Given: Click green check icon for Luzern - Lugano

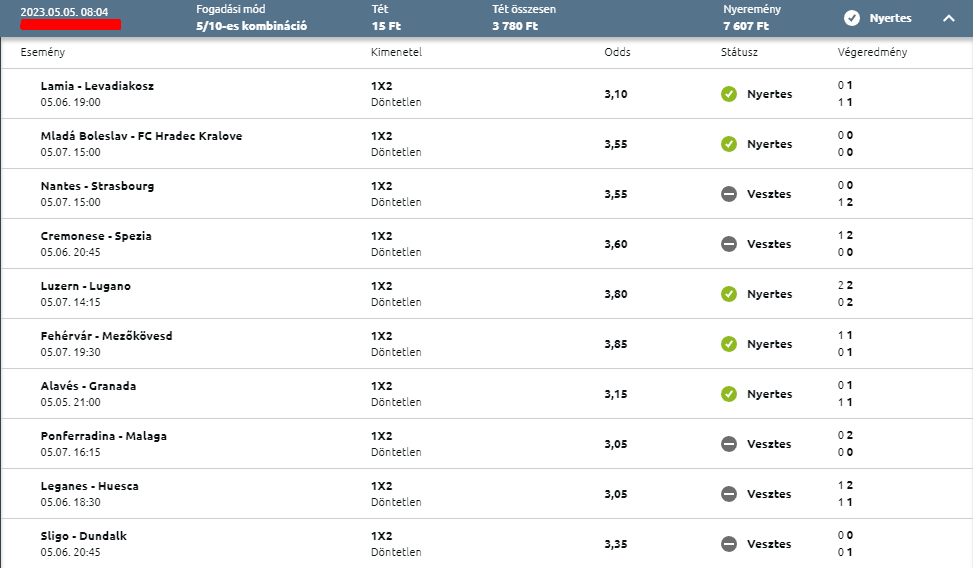Looking at the screenshot, I should tap(729, 294).
